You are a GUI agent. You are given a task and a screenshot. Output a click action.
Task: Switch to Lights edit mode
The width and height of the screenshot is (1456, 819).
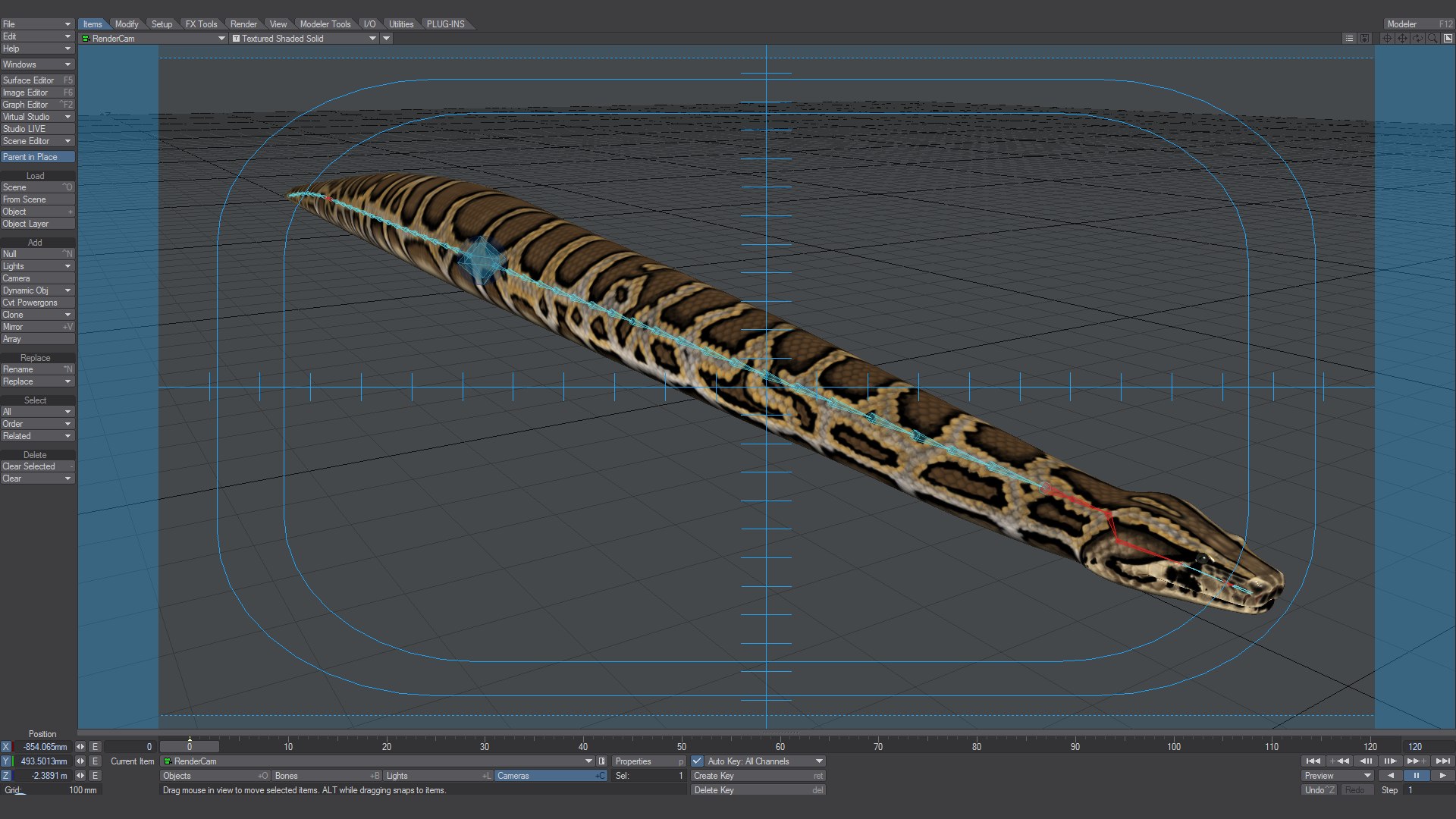438,776
